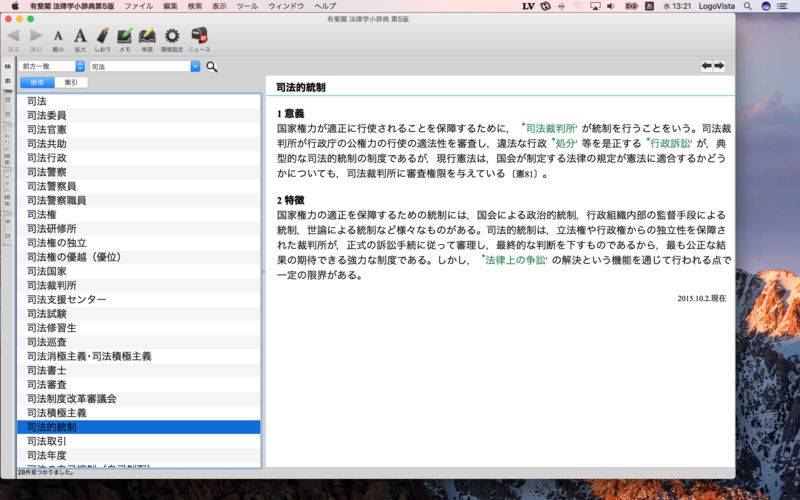Switch to the 検索 segment tab
Viewport: 800px width, 500px height.
(37, 82)
